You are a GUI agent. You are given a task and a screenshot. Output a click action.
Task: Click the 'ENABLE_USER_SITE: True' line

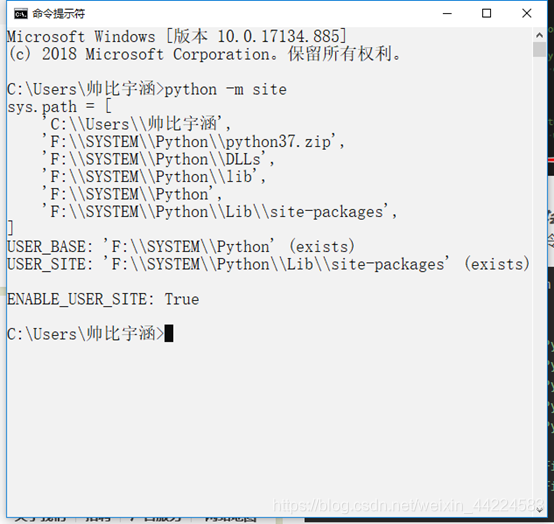103,299
